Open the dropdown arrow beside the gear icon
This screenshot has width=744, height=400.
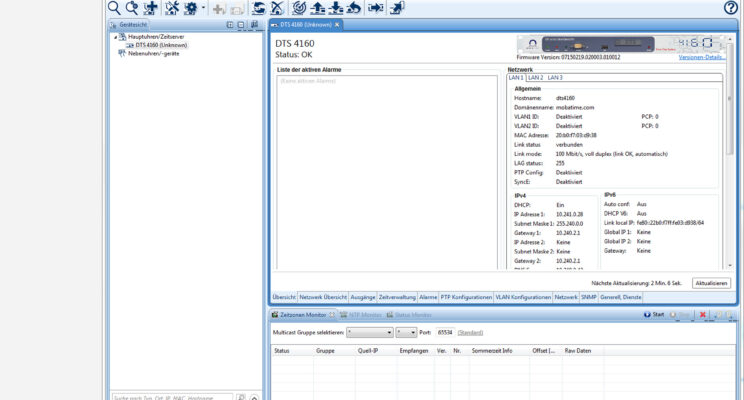click(x=204, y=8)
